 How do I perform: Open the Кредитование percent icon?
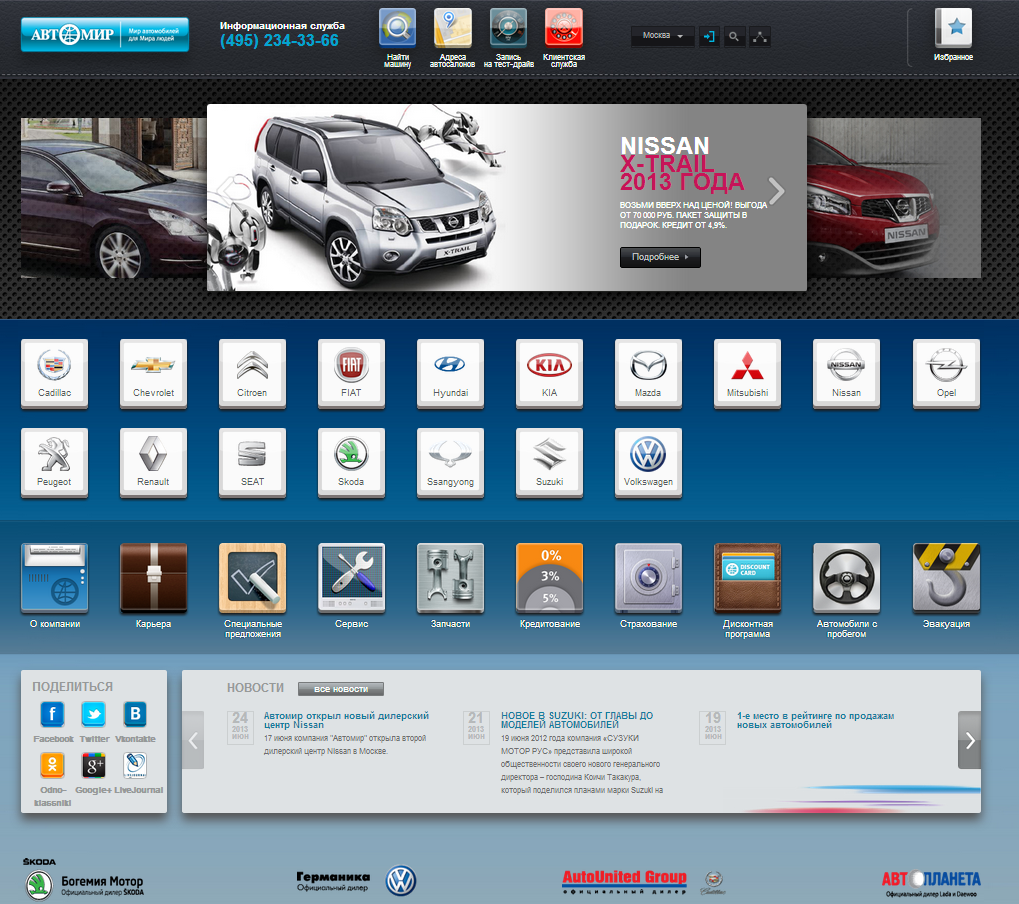[x=549, y=578]
